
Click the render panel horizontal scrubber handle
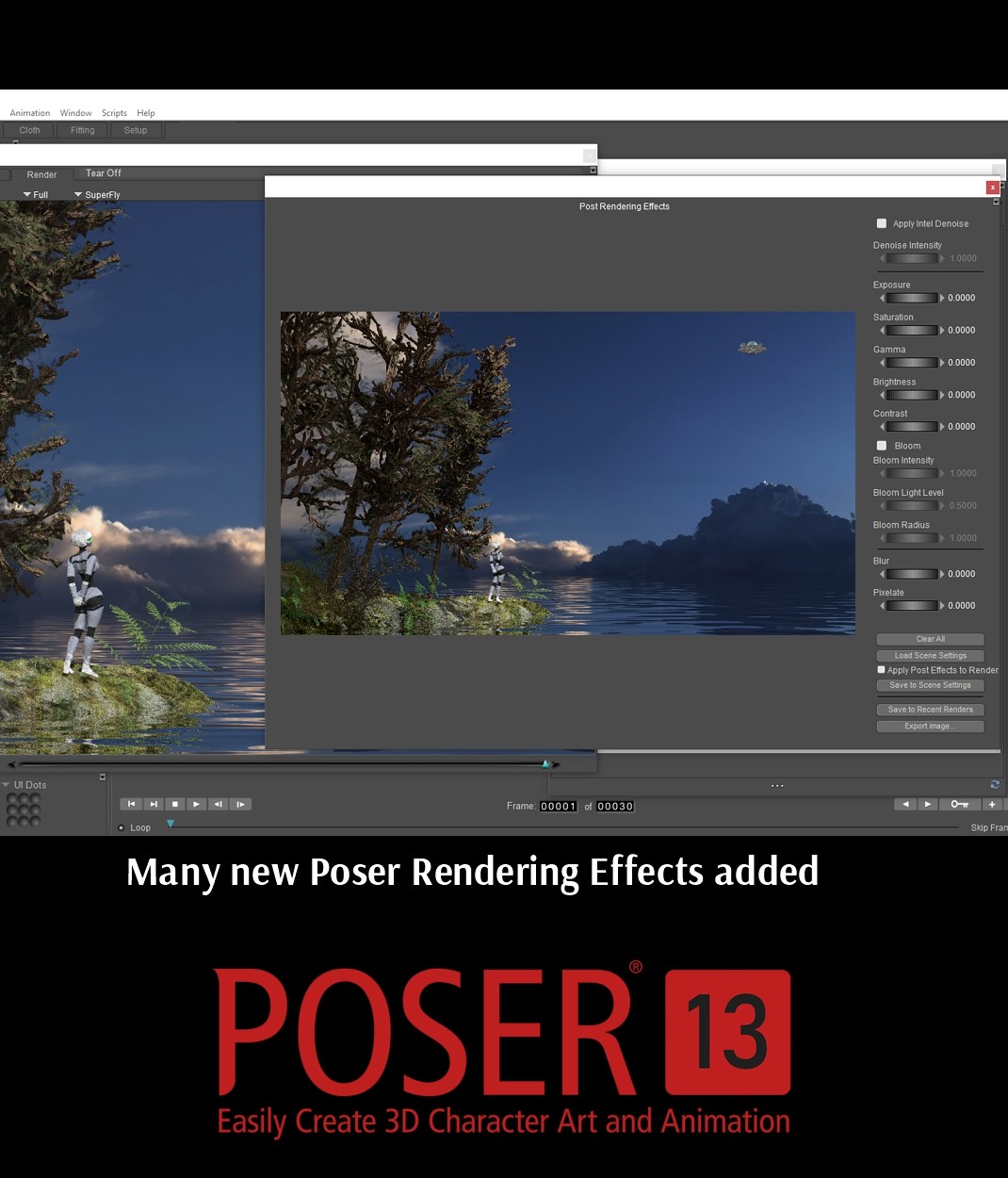point(545,763)
